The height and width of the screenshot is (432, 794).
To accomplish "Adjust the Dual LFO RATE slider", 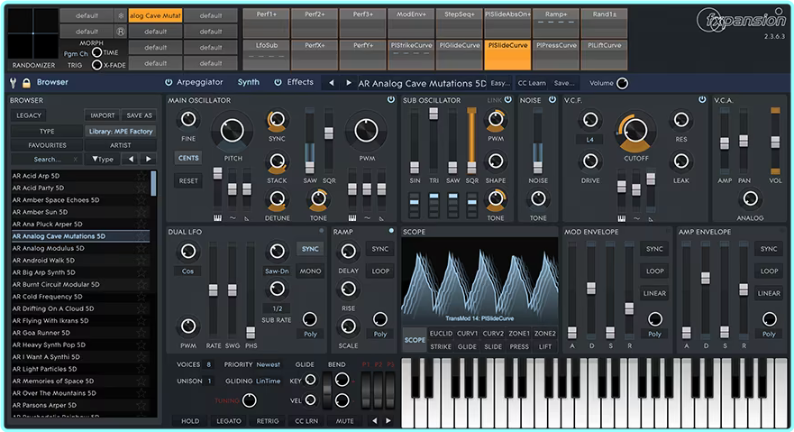I will (x=213, y=290).
